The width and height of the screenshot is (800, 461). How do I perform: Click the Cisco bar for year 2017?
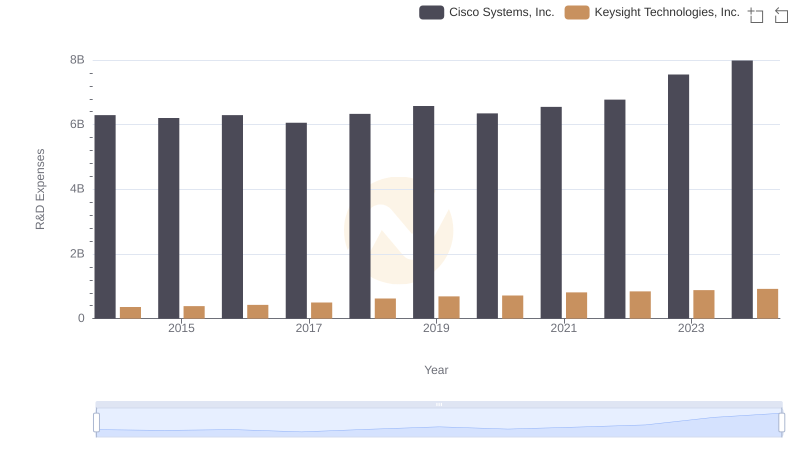point(296,221)
